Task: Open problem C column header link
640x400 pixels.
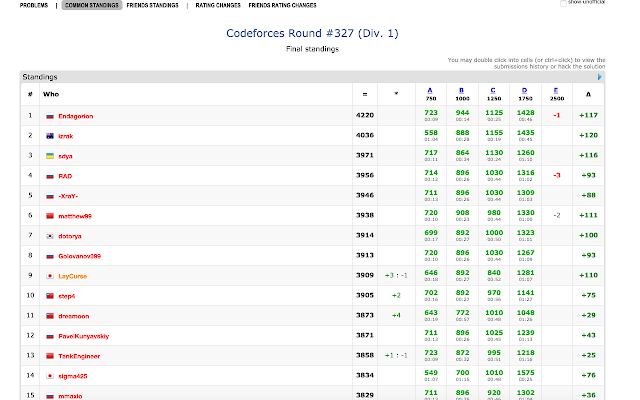Action: pyautogui.click(x=493, y=90)
